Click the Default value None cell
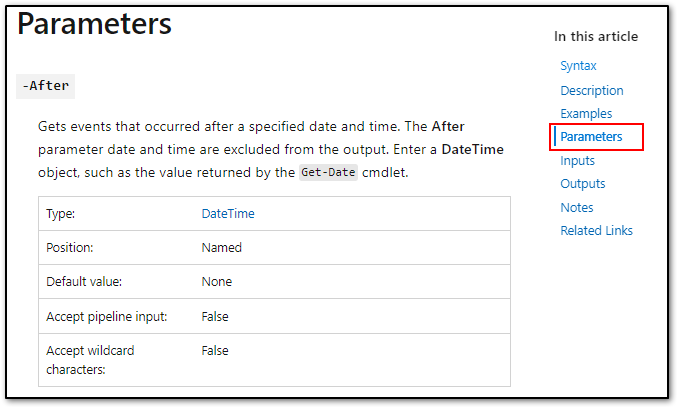678x408 pixels. (217, 282)
